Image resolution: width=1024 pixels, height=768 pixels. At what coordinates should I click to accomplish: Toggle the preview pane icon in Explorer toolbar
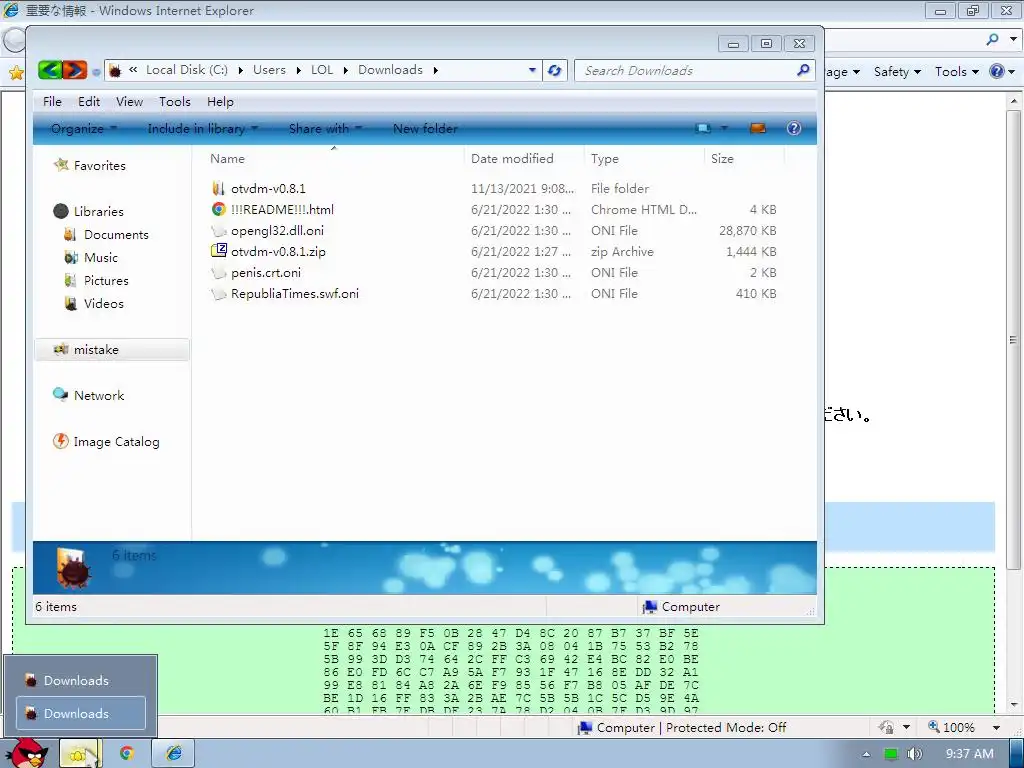pyautogui.click(x=758, y=128)
